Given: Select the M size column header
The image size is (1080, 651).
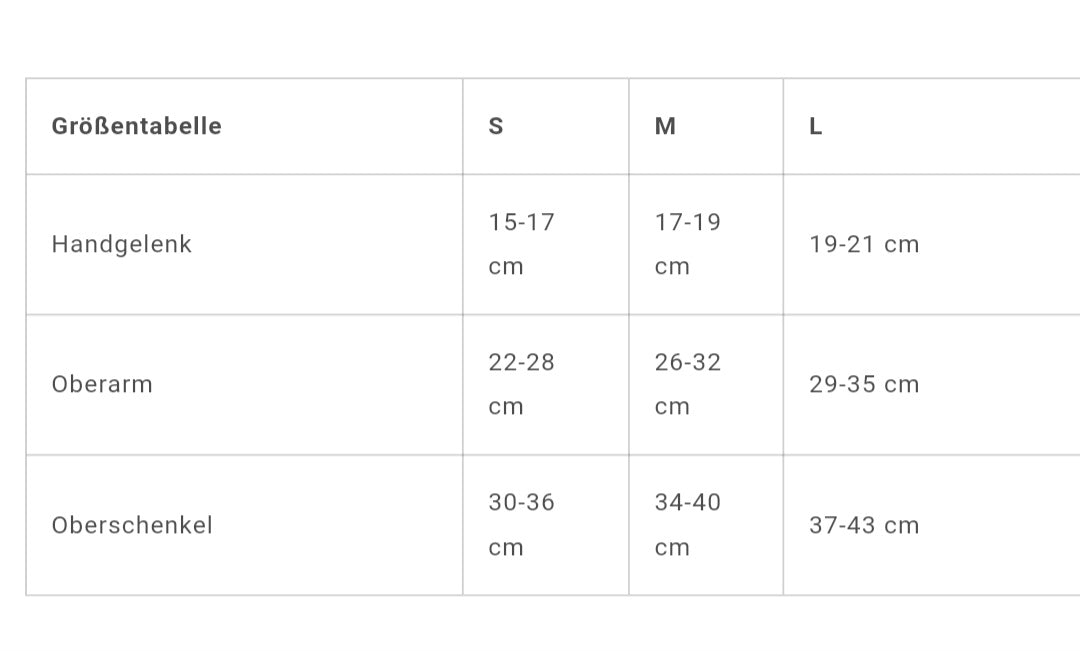Looking at the screenshot, I should click(x=665, y=126).
